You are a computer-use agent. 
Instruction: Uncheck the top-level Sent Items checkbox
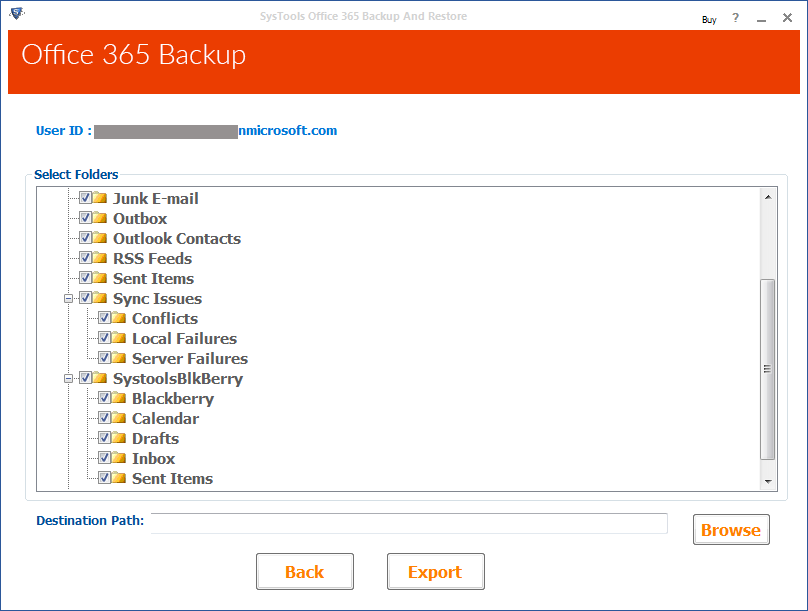[x=86, y=278]
